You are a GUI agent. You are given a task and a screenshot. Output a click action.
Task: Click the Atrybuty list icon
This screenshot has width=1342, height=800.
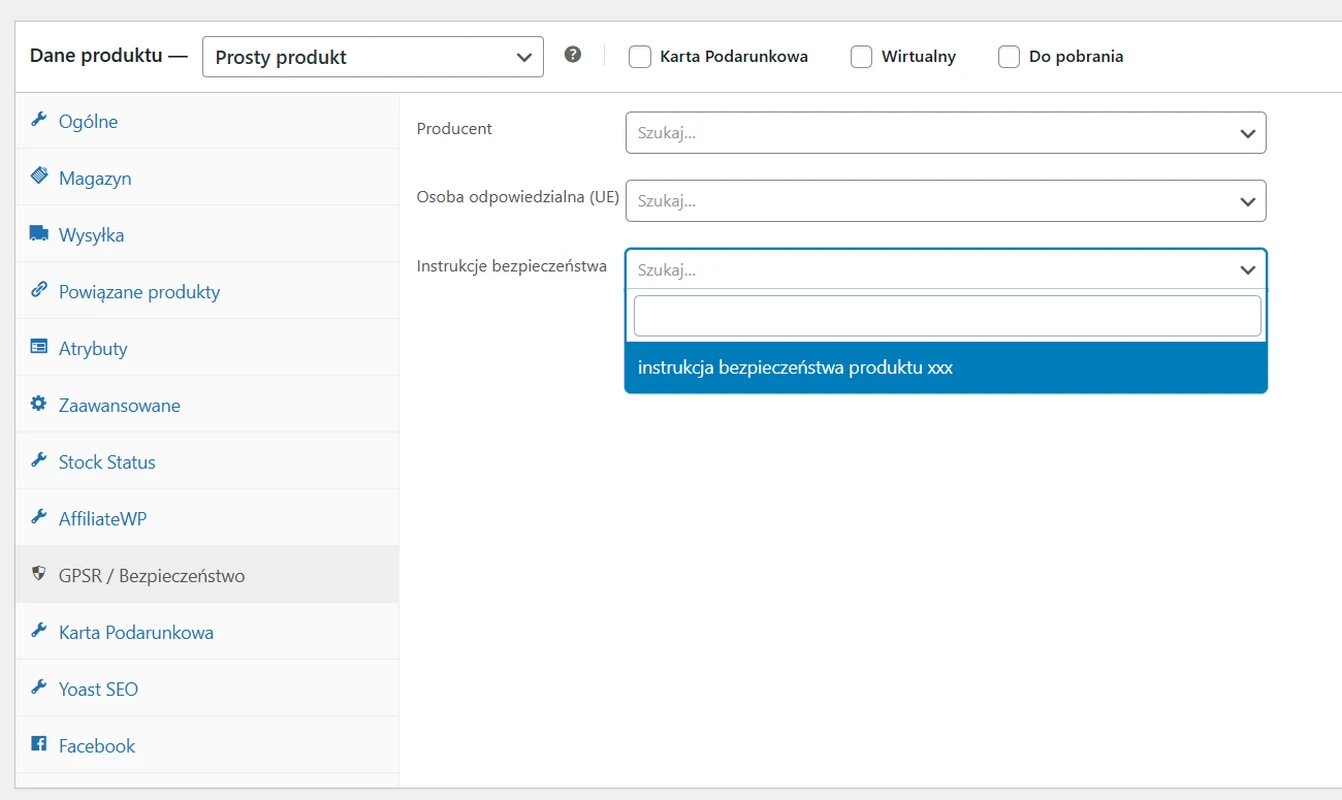coord(39,347)
